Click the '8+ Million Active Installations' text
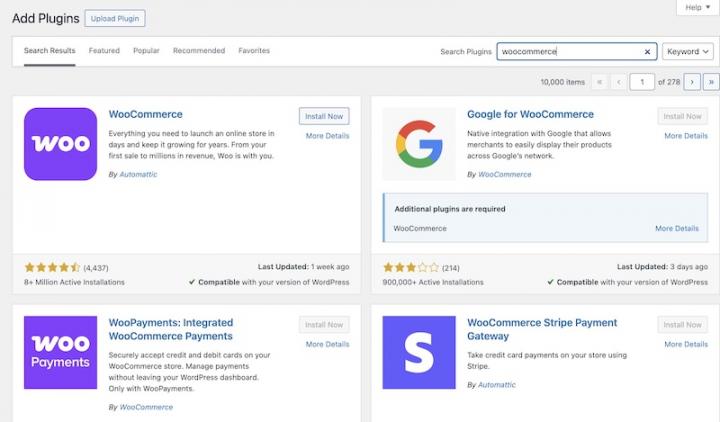 pos(74,282)
